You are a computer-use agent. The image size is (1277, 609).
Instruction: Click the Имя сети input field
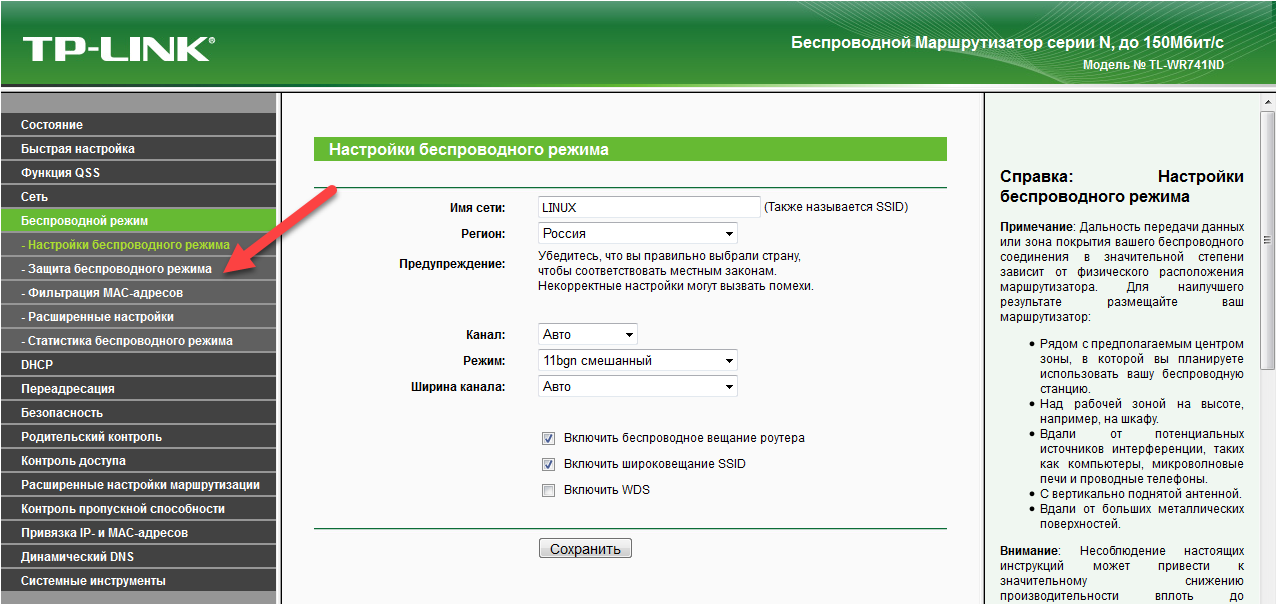pos(649,207)
